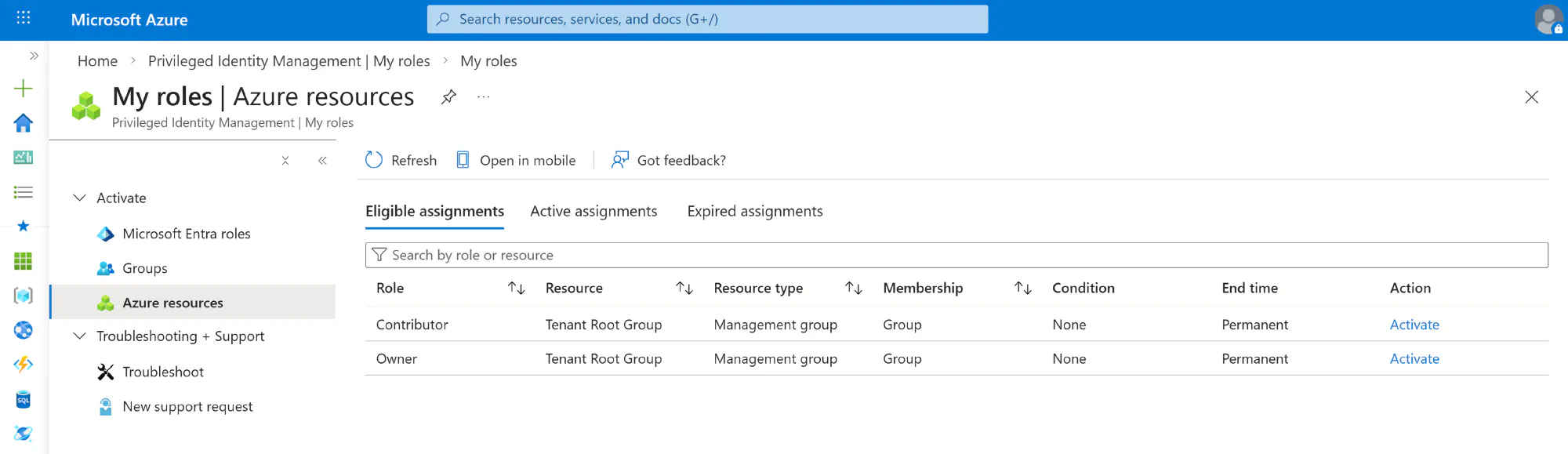This screenshot has width=1568, height=454.
Task: Click the End time column header
Action: (1250, 288)
